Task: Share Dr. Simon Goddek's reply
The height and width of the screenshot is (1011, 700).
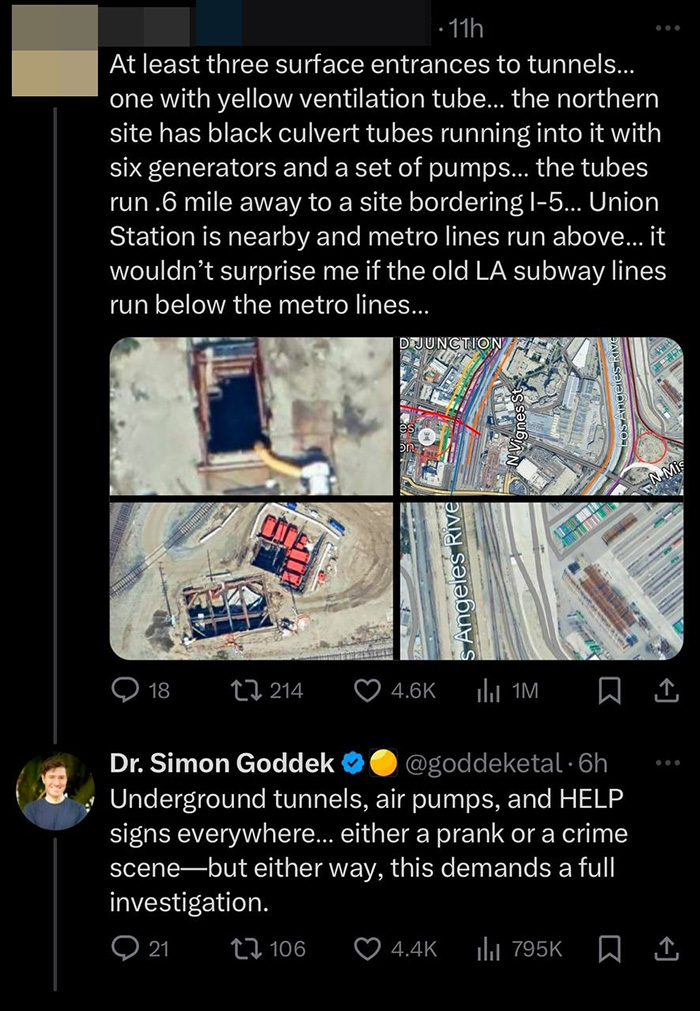Action: (x=666, y=948)
